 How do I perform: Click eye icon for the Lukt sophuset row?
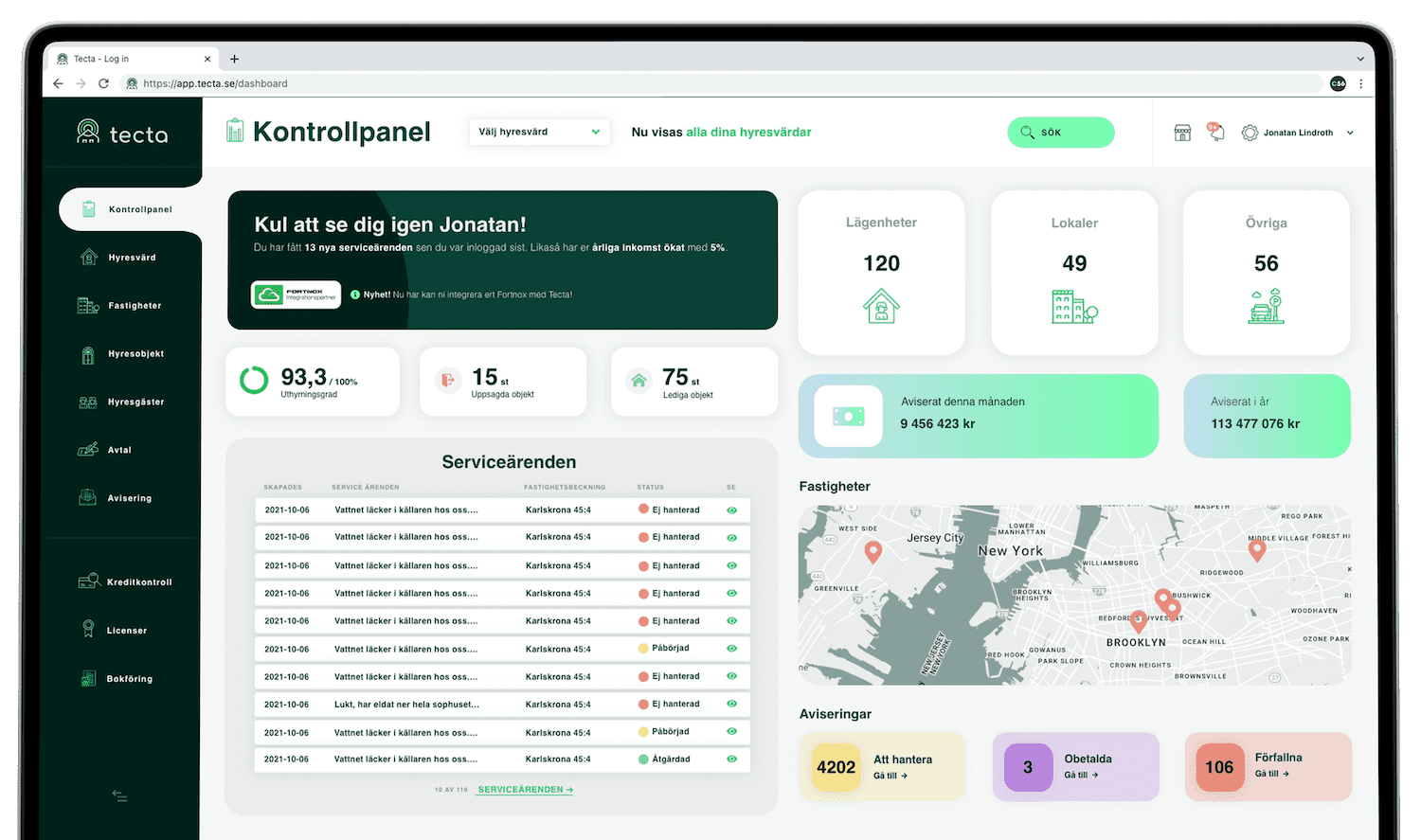tap(731, 705)
